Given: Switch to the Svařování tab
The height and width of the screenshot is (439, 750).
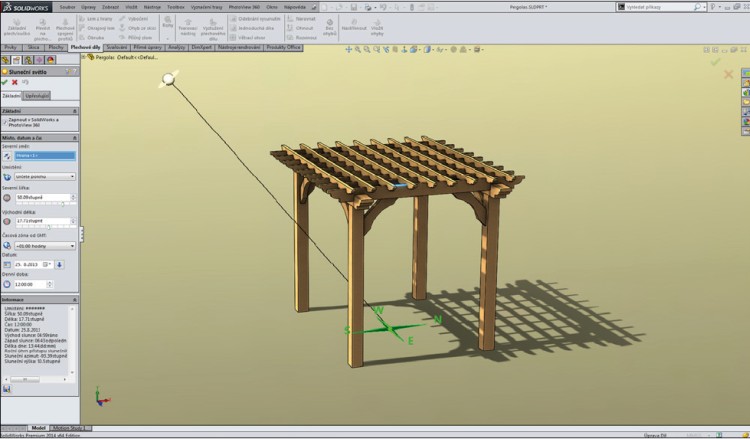Looking at the screenshot, I should [x=116, y=47].
